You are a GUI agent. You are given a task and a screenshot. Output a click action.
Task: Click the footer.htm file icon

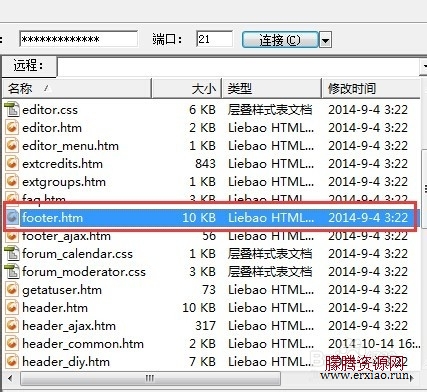click(x=13, y=217)
